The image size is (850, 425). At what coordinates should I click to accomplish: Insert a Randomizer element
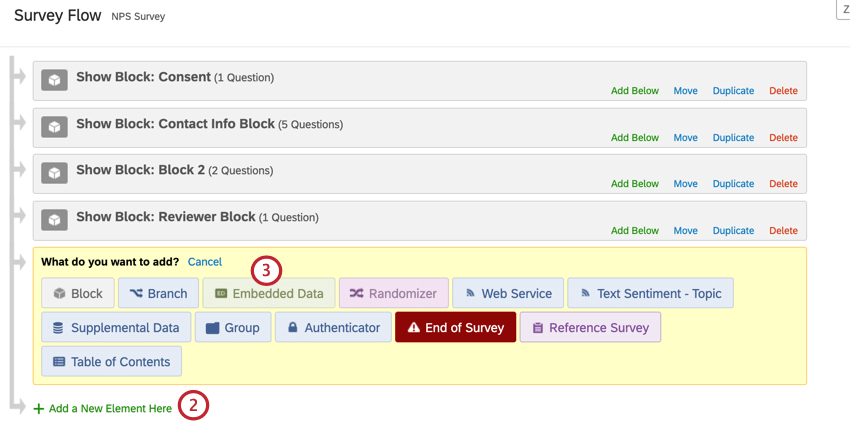(x=393, y=293)
